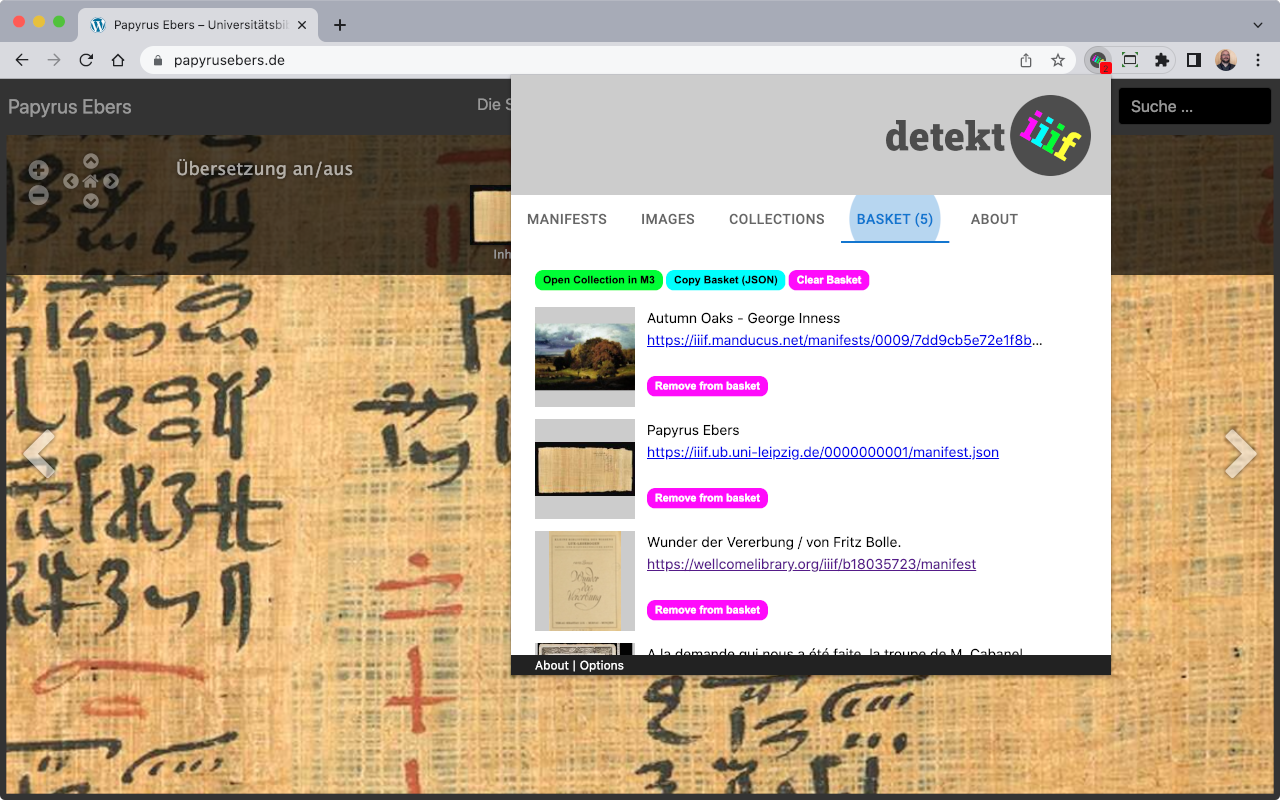
Task: Pan the papyrus upward with the up arrow
Action: (x=90, y=160)
